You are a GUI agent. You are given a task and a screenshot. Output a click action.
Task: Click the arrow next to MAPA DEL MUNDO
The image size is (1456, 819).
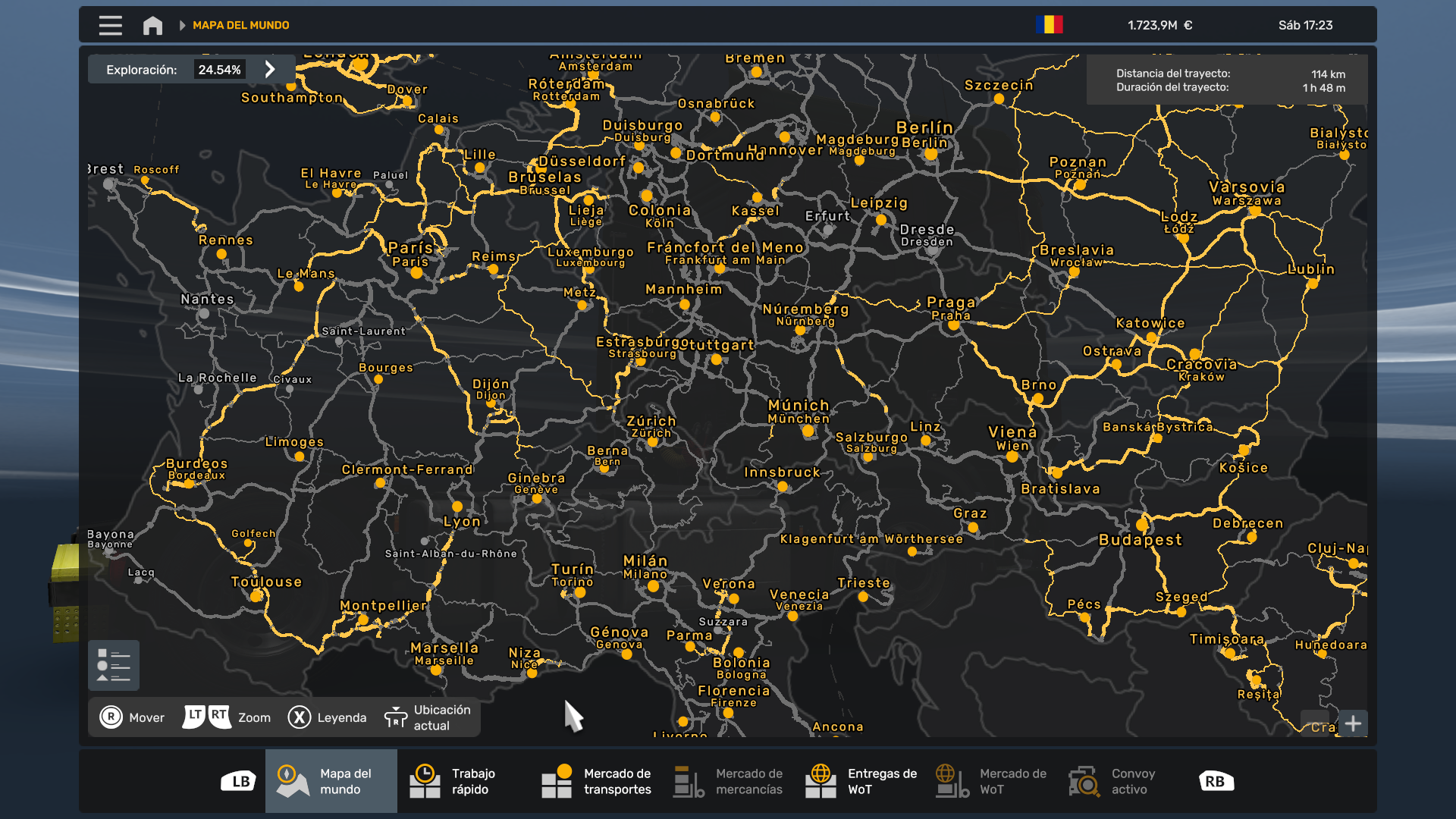[183, 24]
